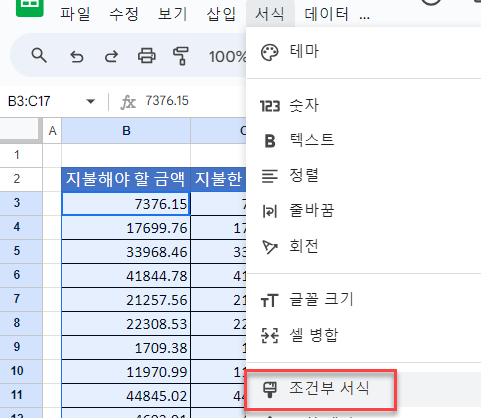Choose 테마 from the format menu

pos(364,52)
